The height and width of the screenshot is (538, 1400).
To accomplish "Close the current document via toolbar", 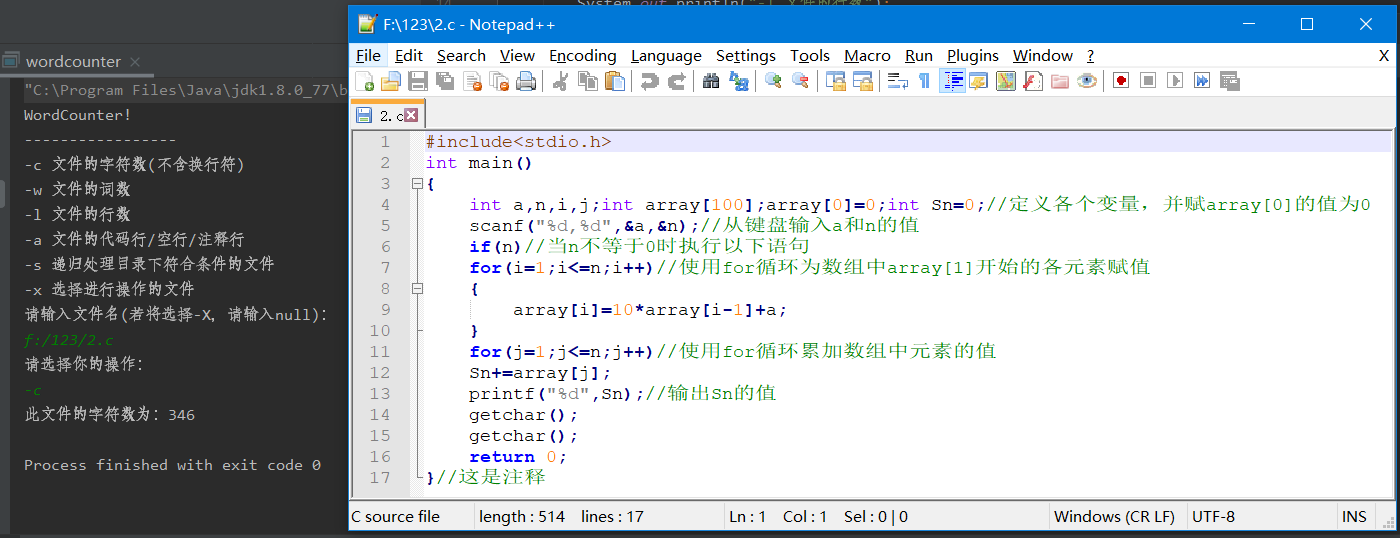I will [472, 81].
